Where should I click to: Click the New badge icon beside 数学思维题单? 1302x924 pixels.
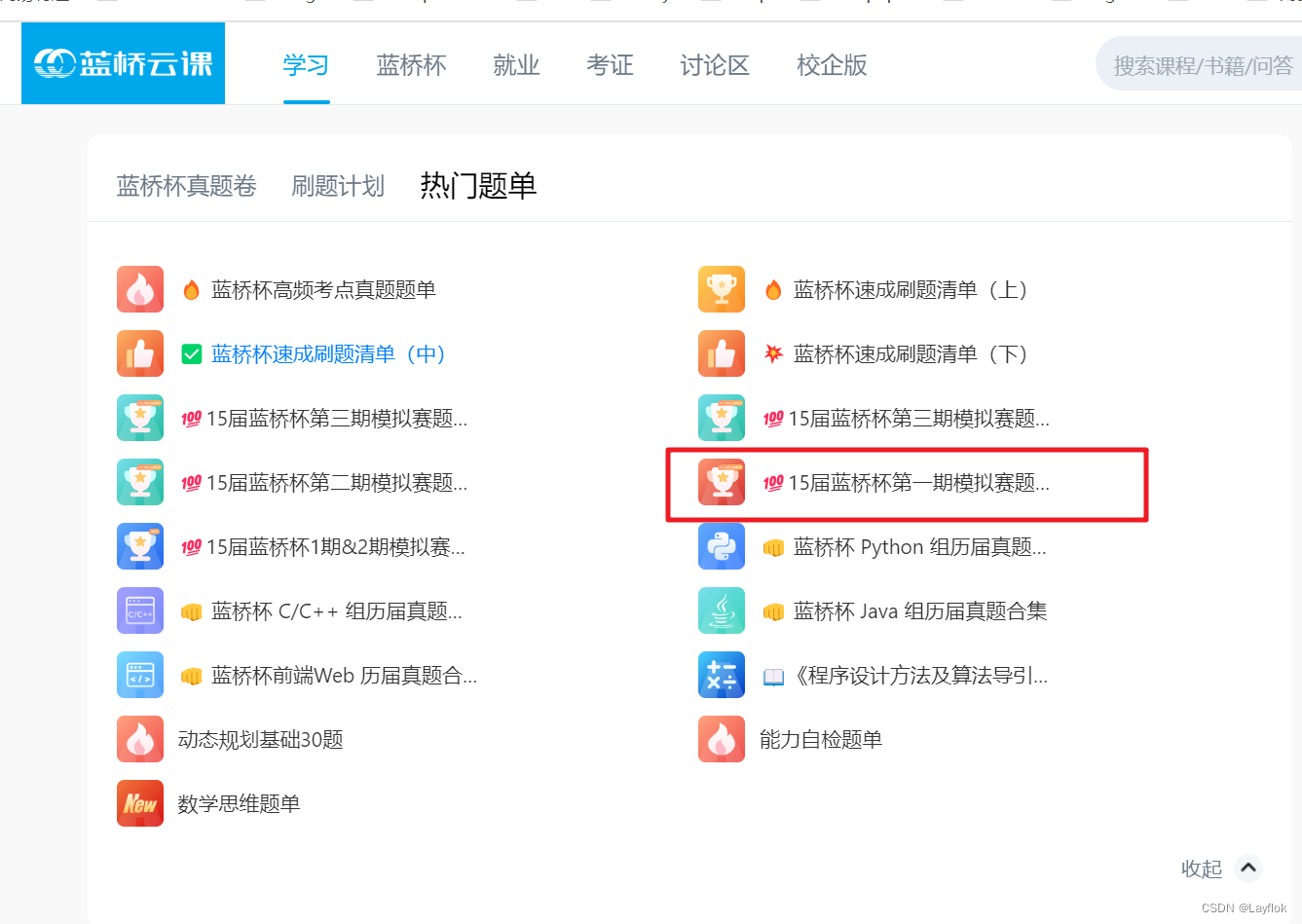(x=140, y=803)
